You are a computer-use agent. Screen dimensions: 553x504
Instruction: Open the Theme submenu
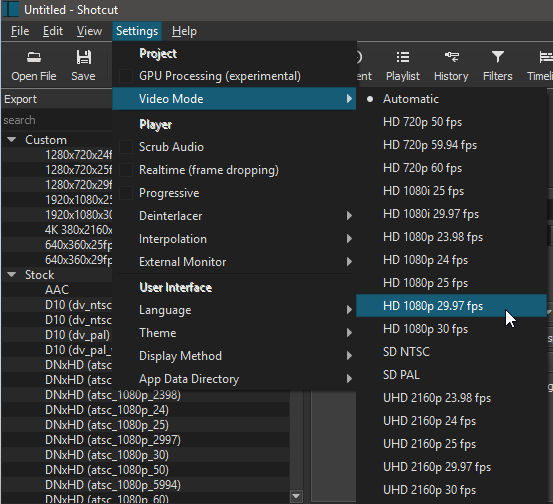tap(234, 333)
